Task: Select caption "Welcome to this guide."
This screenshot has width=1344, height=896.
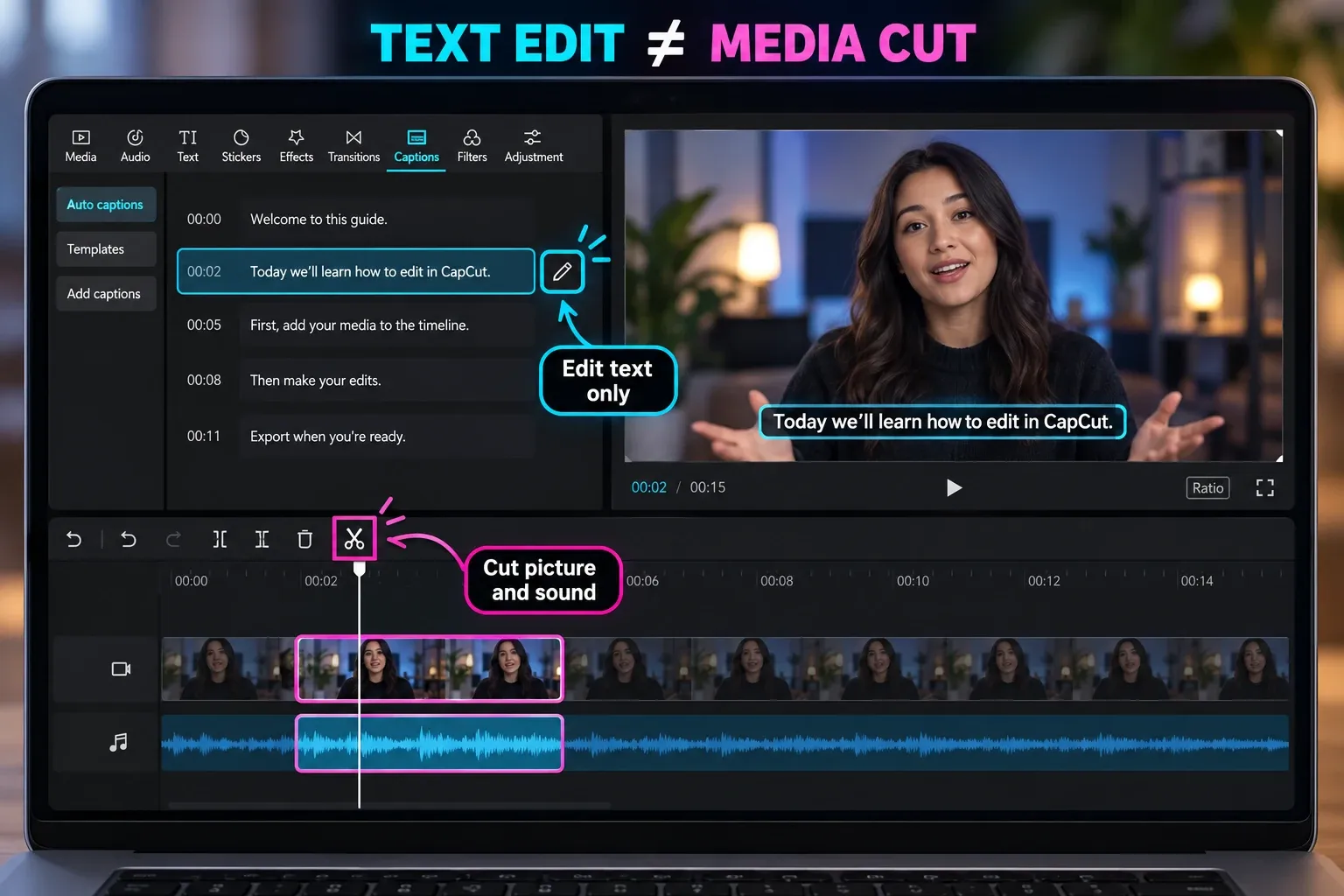Action: pos(356,219)
